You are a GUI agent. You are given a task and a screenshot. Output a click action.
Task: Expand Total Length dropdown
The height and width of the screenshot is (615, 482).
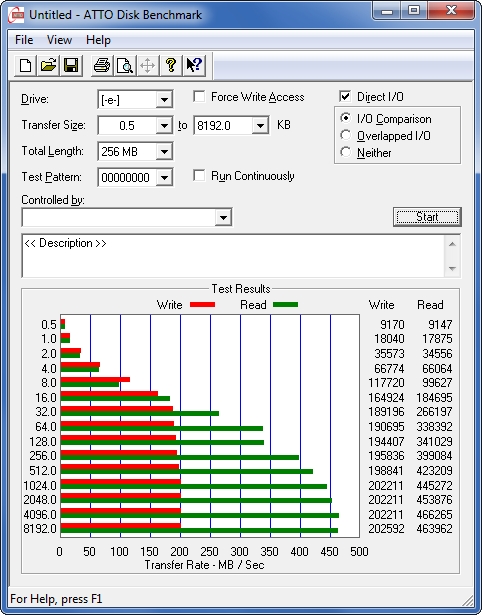(164, 151)
